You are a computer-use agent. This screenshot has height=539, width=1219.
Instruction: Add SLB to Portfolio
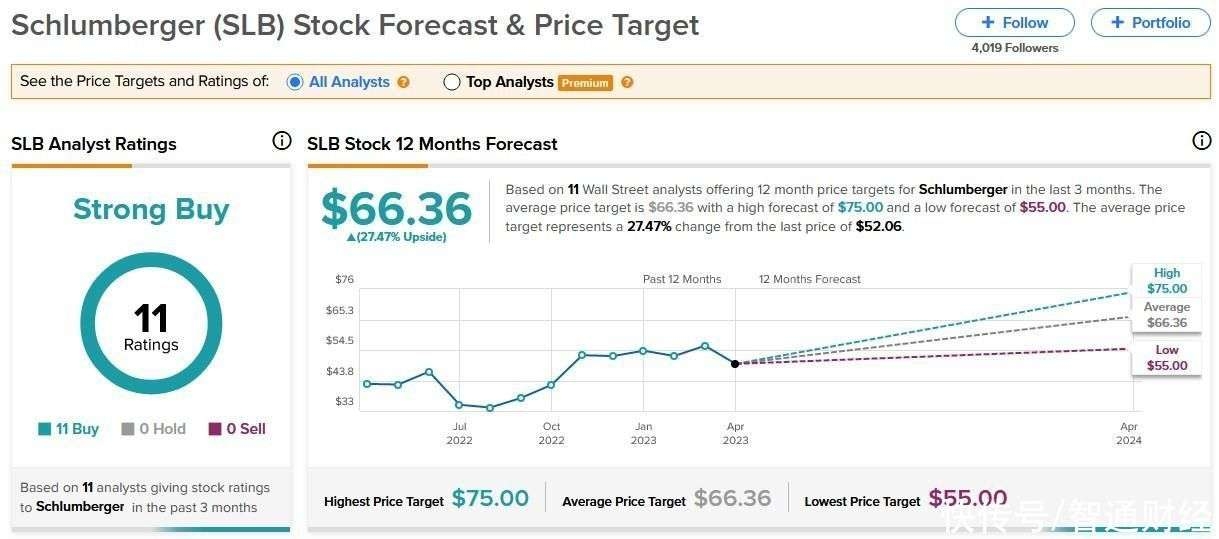coord(1150,22)
